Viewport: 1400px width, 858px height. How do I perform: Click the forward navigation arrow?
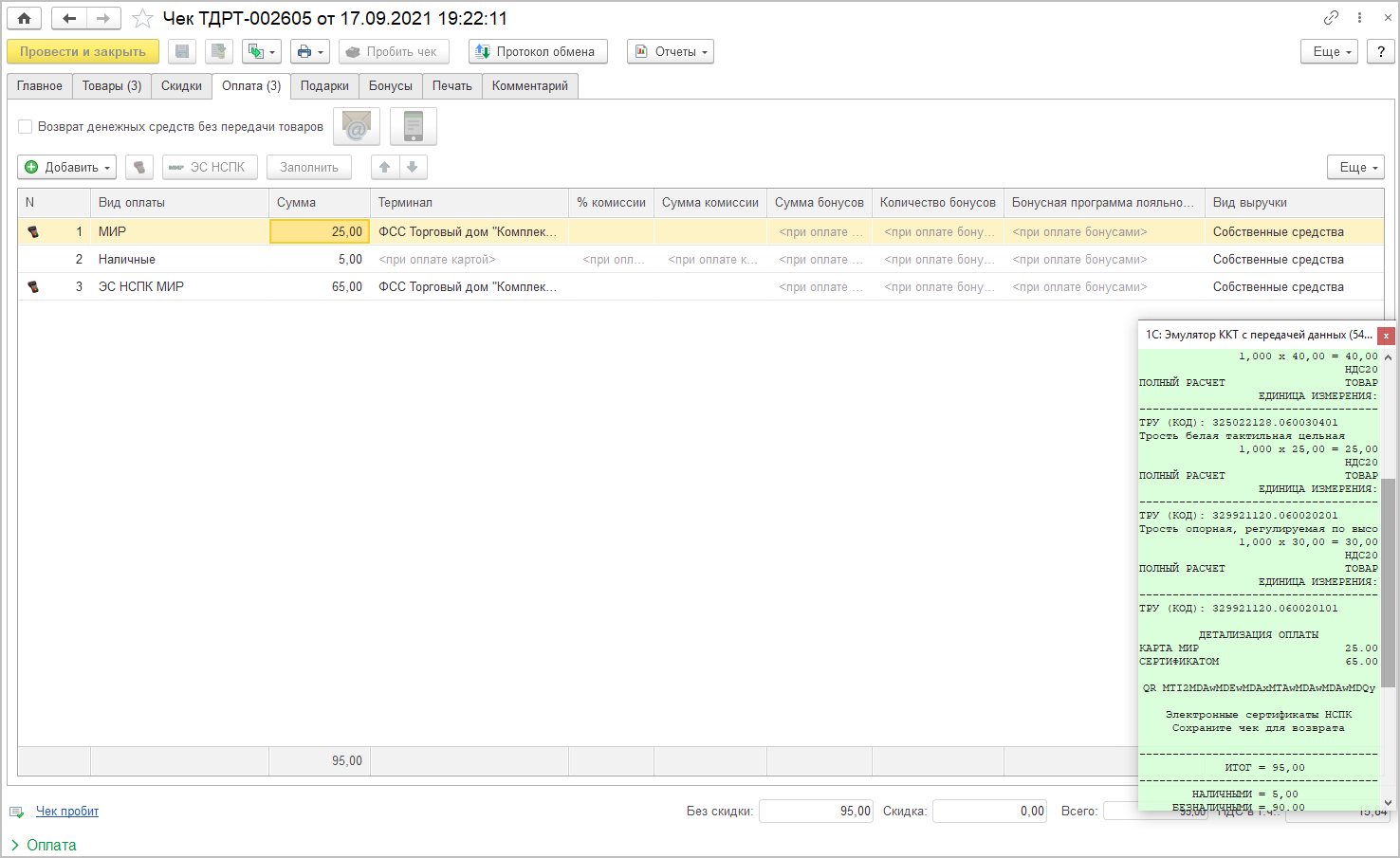103,18
